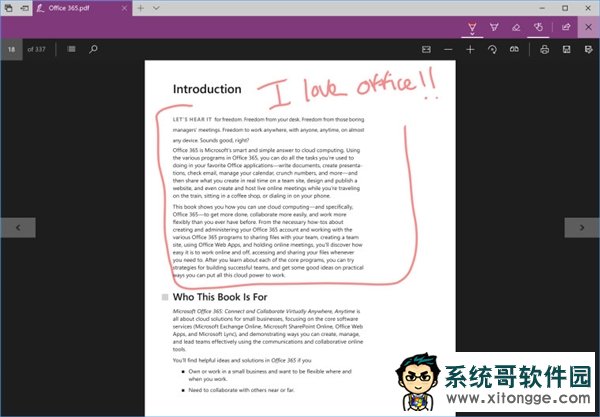Select the ballpoint pen ink tool
The height and width of the screenshot is (417, 600).
(x=472, y=27)
